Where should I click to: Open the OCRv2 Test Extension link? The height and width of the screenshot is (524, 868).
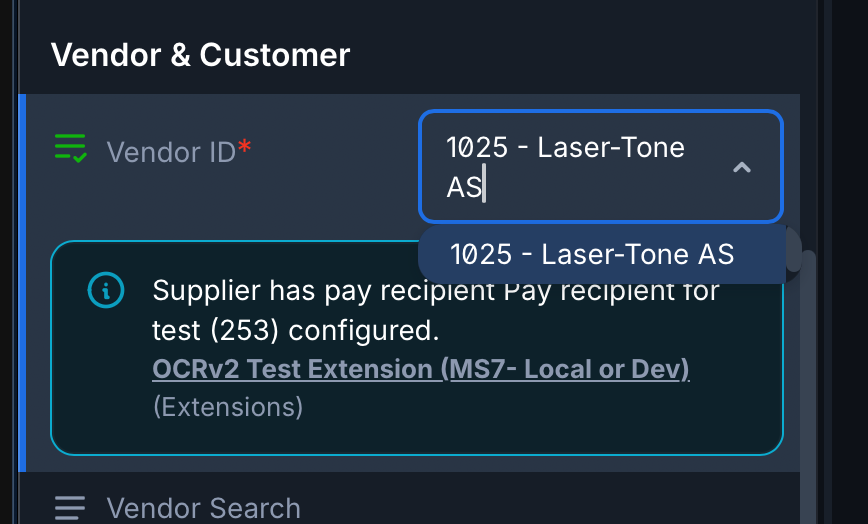point(421,369)
